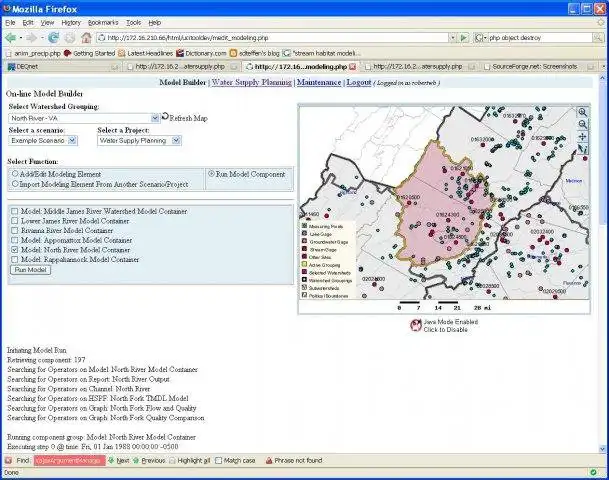The height and width of the screenshot is (480, 609).
Task: Click the page vertical scrollbar down arrow
Action: (602, 449)
